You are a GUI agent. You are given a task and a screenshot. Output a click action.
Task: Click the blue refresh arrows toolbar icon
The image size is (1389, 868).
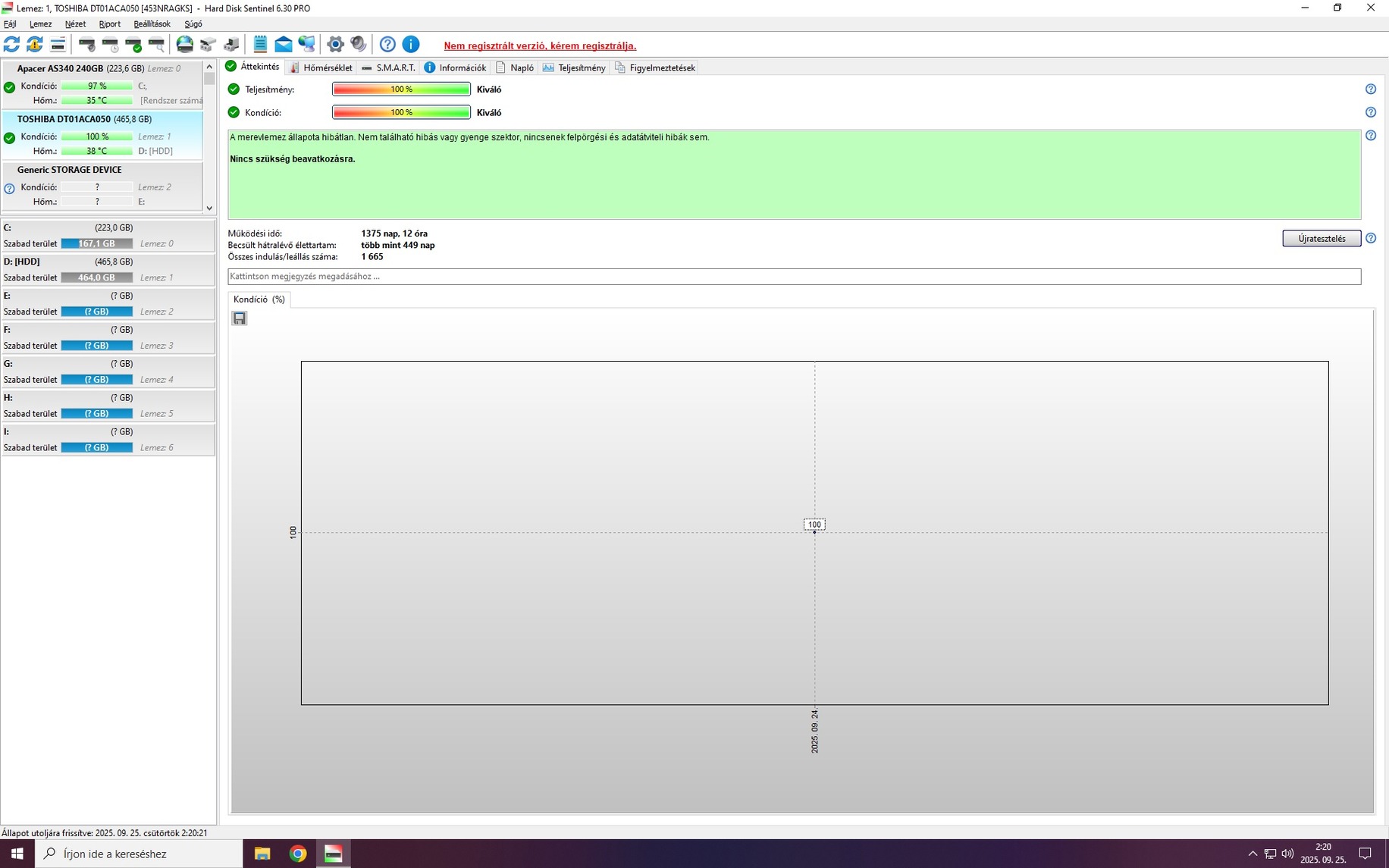coord(11,45)
